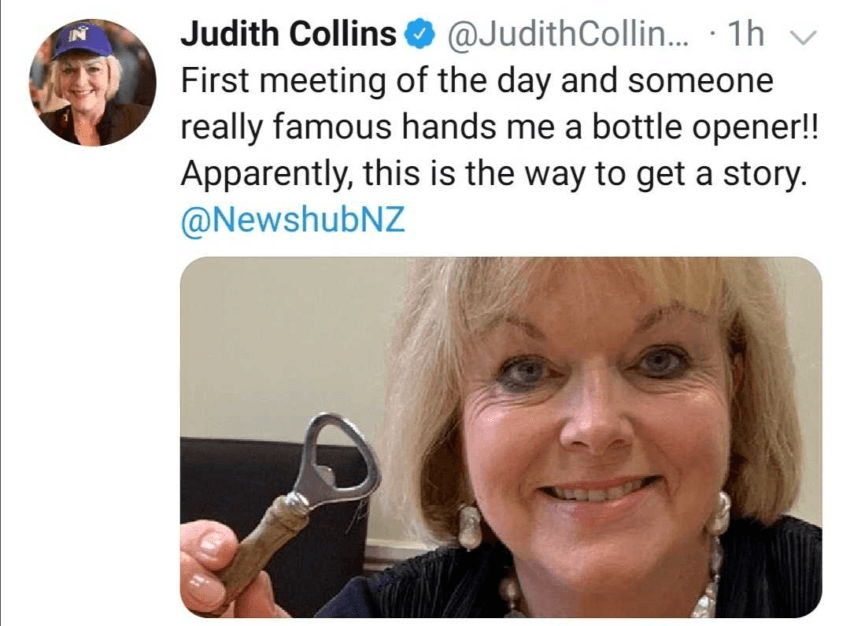Click the metal head of the bottle opener
The image size is (850, 626).
click(x=338, y=460)
